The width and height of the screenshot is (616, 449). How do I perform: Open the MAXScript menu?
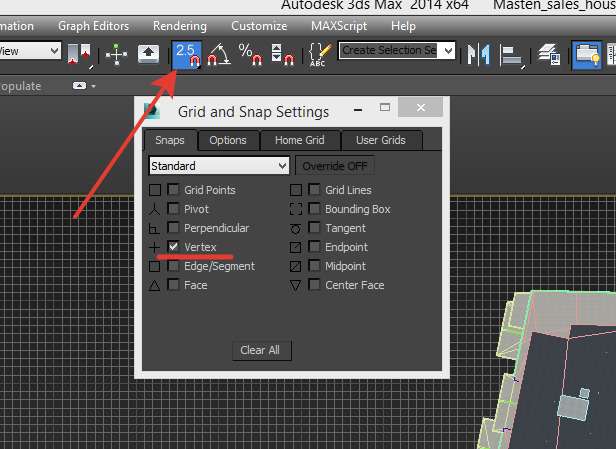[339, 26]
